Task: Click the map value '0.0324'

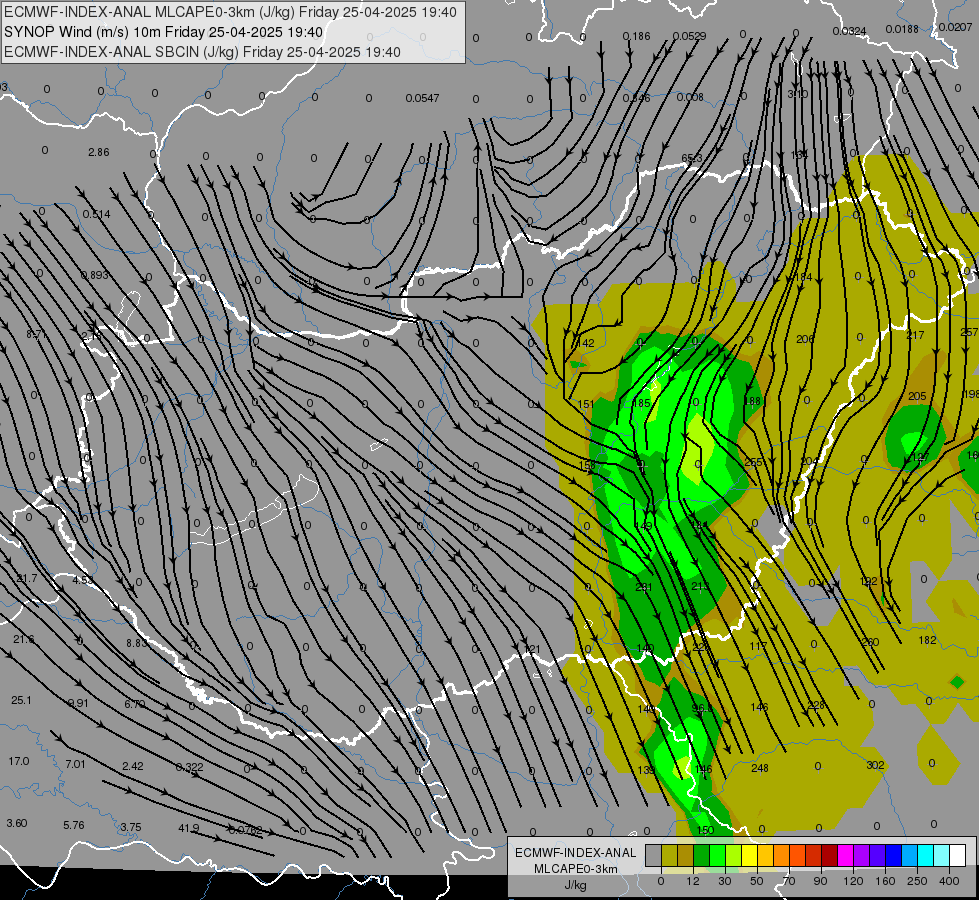Action: coord(849,31)
